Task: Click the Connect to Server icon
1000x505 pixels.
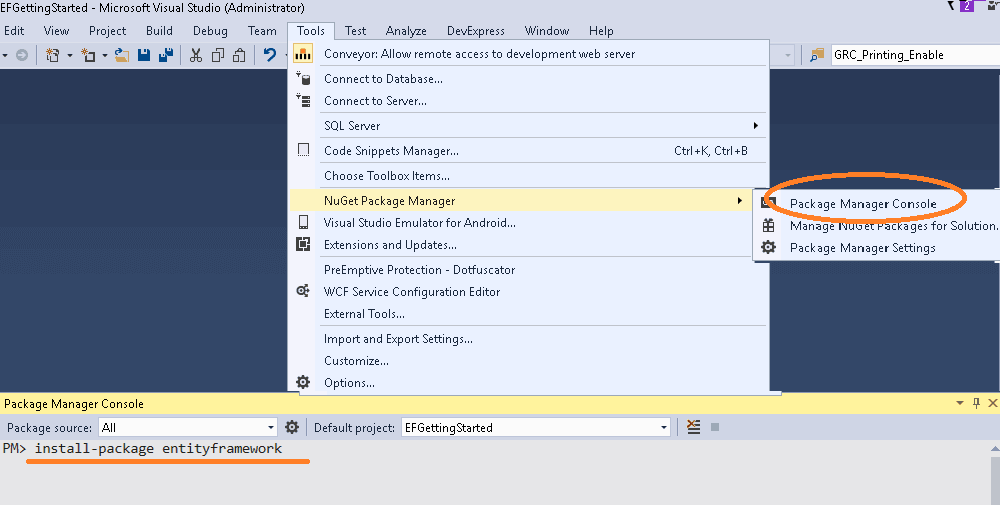Action: (x=303, y=100)
